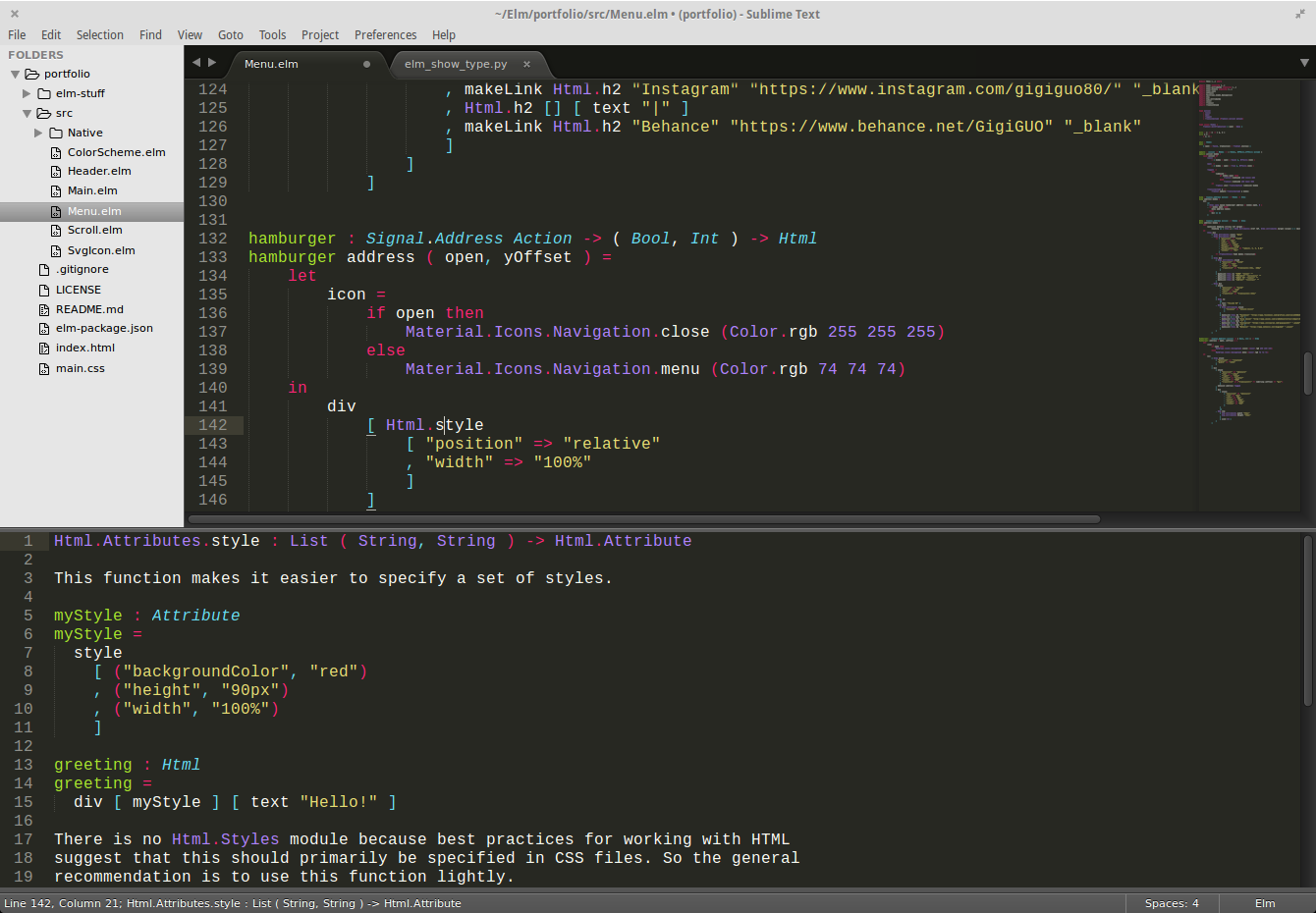The image size is (1316, 913).
Task: Open the LICENSE file
Action: 79,290
